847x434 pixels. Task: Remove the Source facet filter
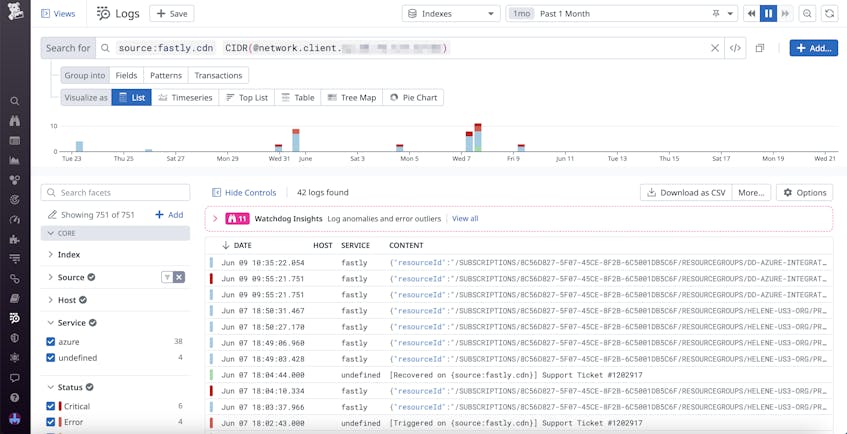point(179,277)
